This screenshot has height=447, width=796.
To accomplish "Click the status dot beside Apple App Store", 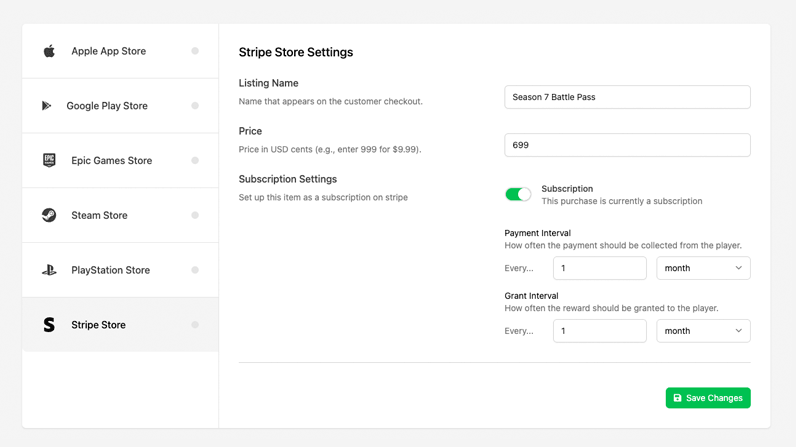I will click(195, 51).
